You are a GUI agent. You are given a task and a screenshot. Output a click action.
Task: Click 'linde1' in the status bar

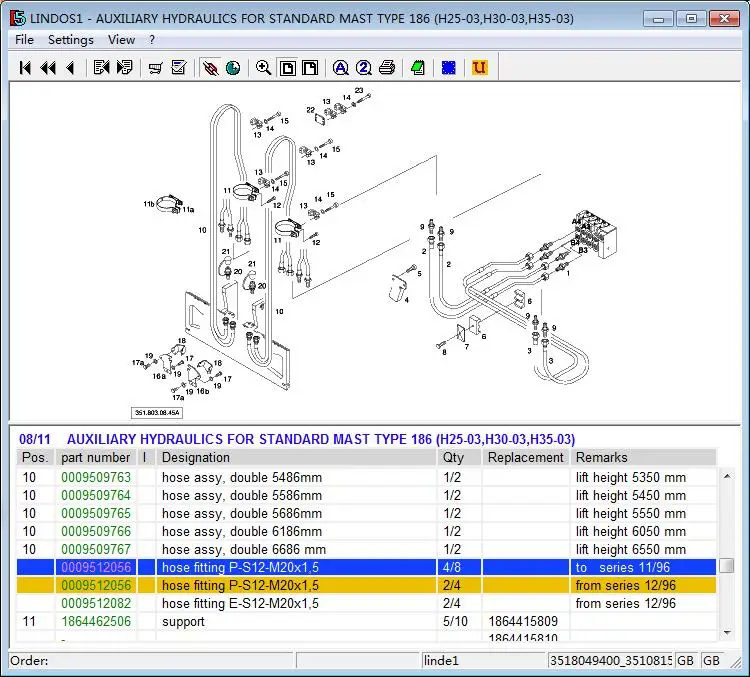tap(441, 661)
